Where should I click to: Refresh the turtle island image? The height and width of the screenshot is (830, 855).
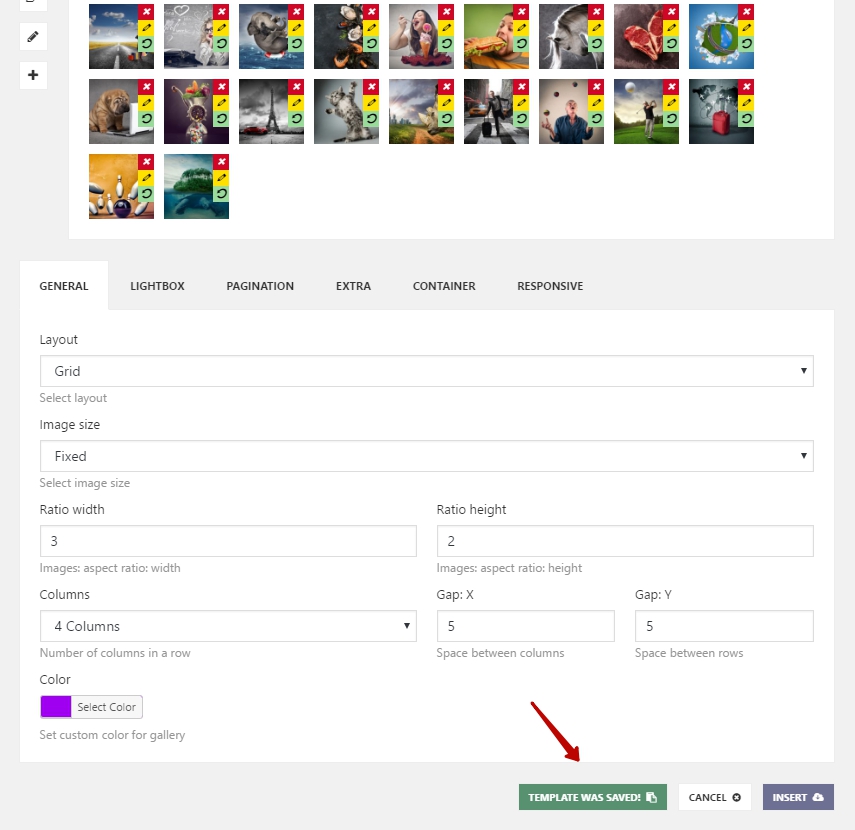click(x=221, y=193)
